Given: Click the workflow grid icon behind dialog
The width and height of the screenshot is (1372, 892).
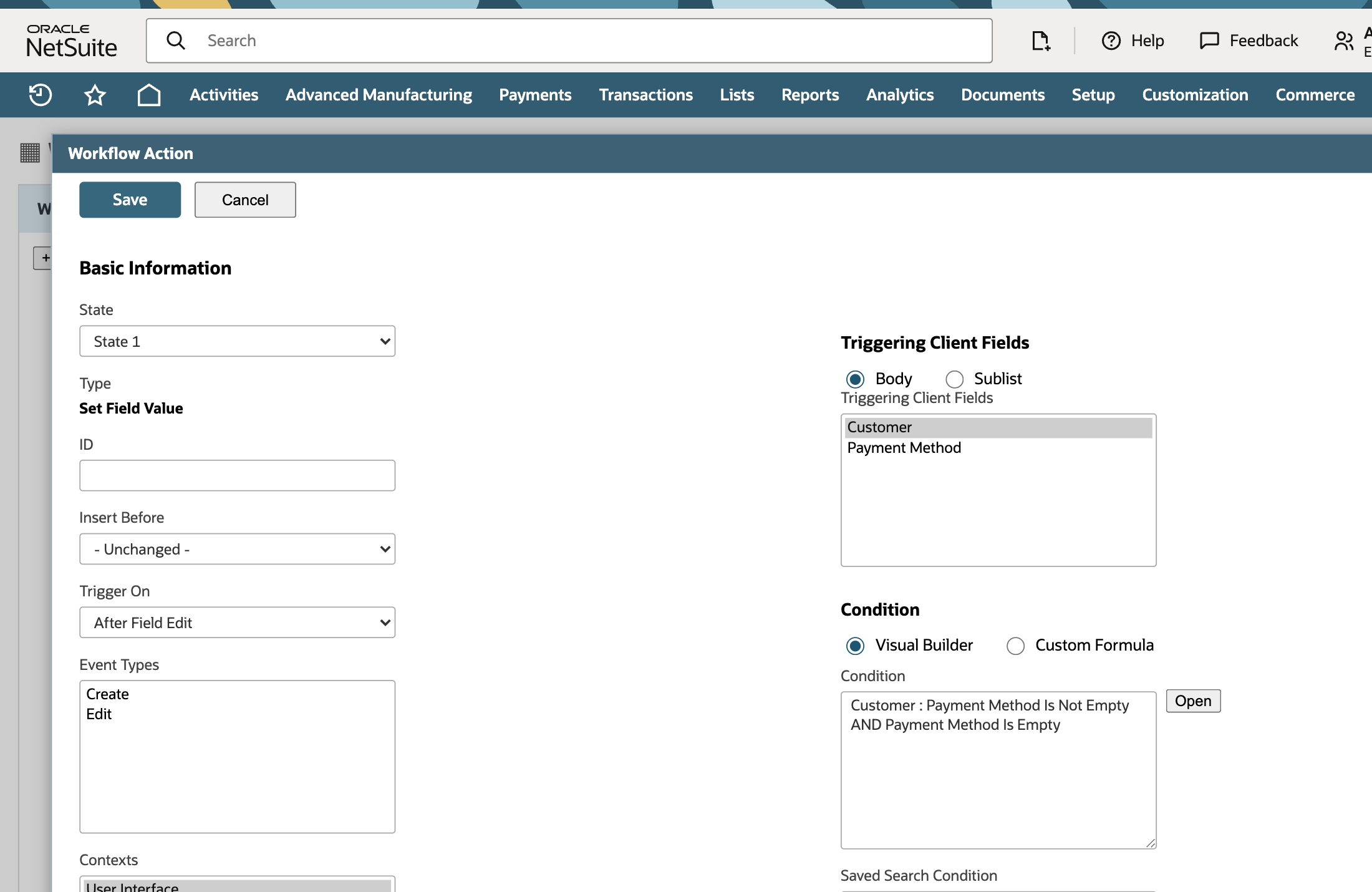Looking at the screenshot, I should click(x=30, y=152).
